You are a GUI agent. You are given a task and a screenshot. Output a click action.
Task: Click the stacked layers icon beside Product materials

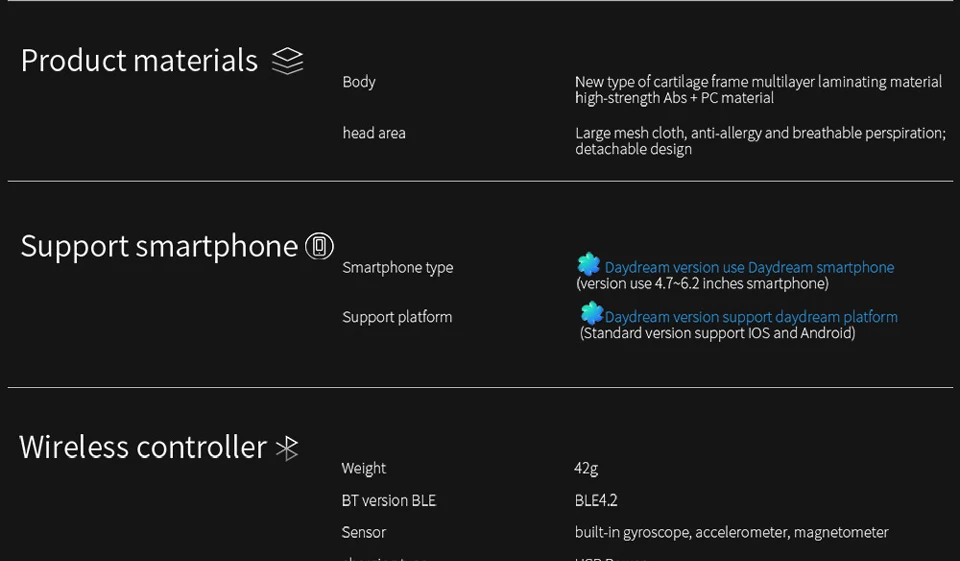(x=287, y=61)
